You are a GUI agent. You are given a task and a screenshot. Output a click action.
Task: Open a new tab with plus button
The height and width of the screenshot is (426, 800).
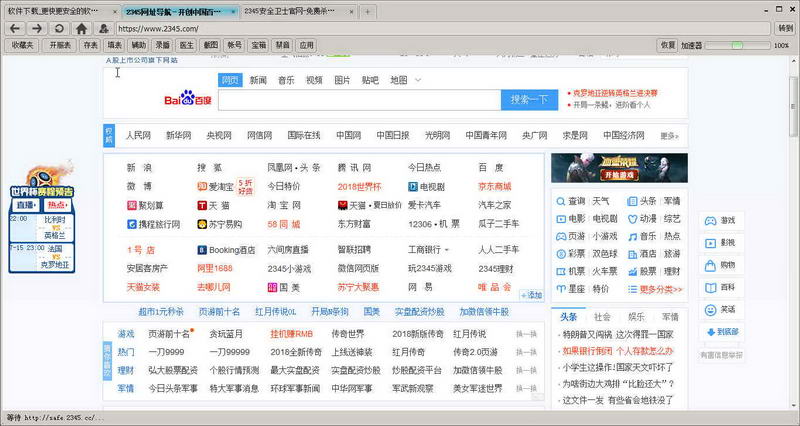tap(367, 11)
